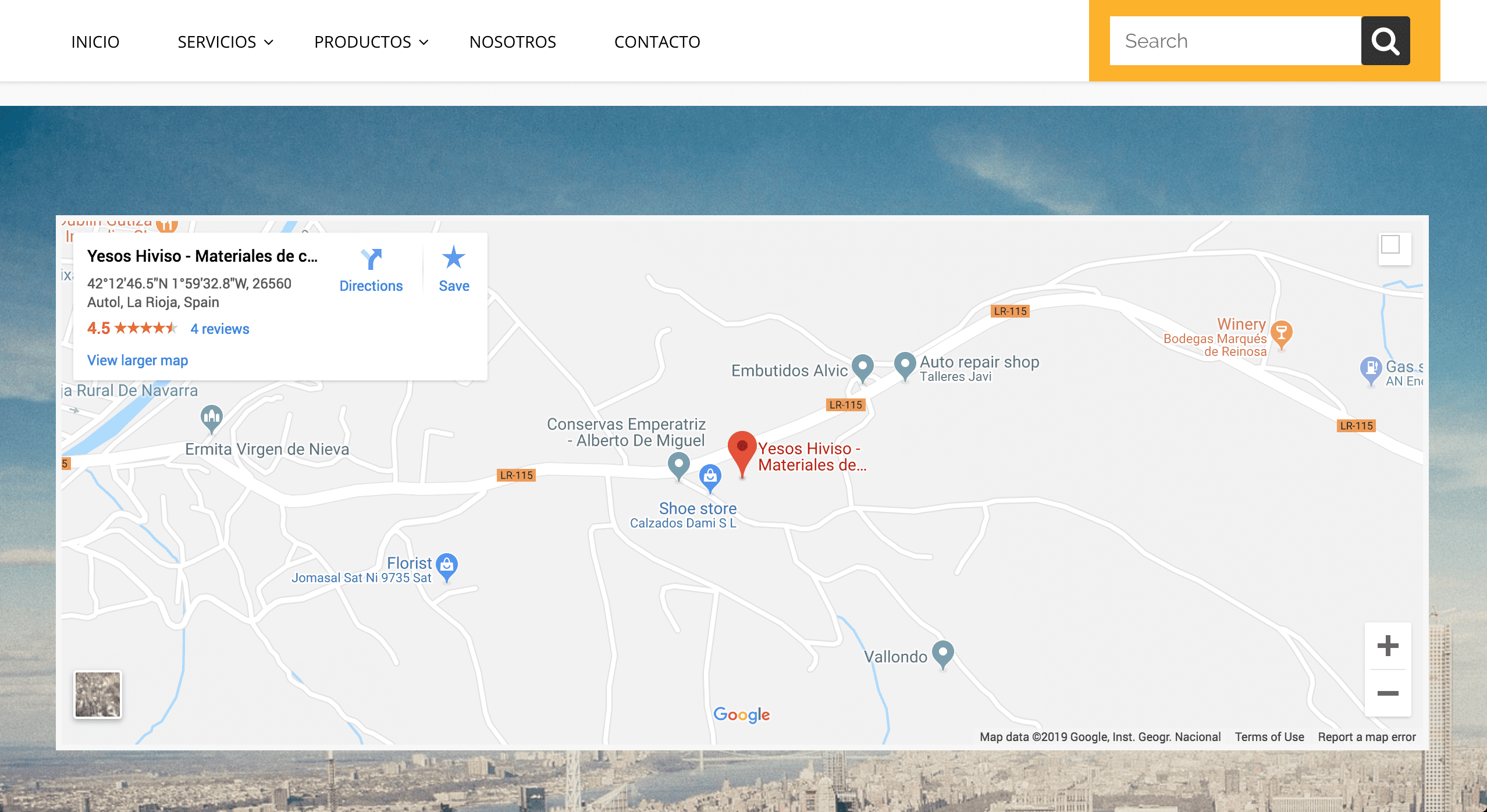Click the Search input field
Screen dimensions: 1487x812
[1236, 41]
